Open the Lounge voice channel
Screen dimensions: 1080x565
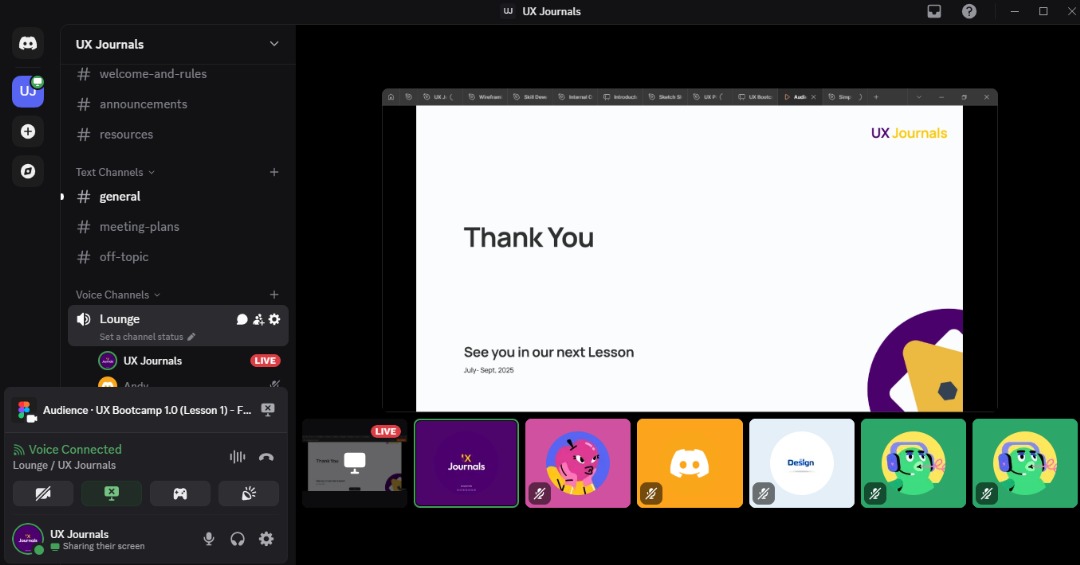(x=119, y=319)
